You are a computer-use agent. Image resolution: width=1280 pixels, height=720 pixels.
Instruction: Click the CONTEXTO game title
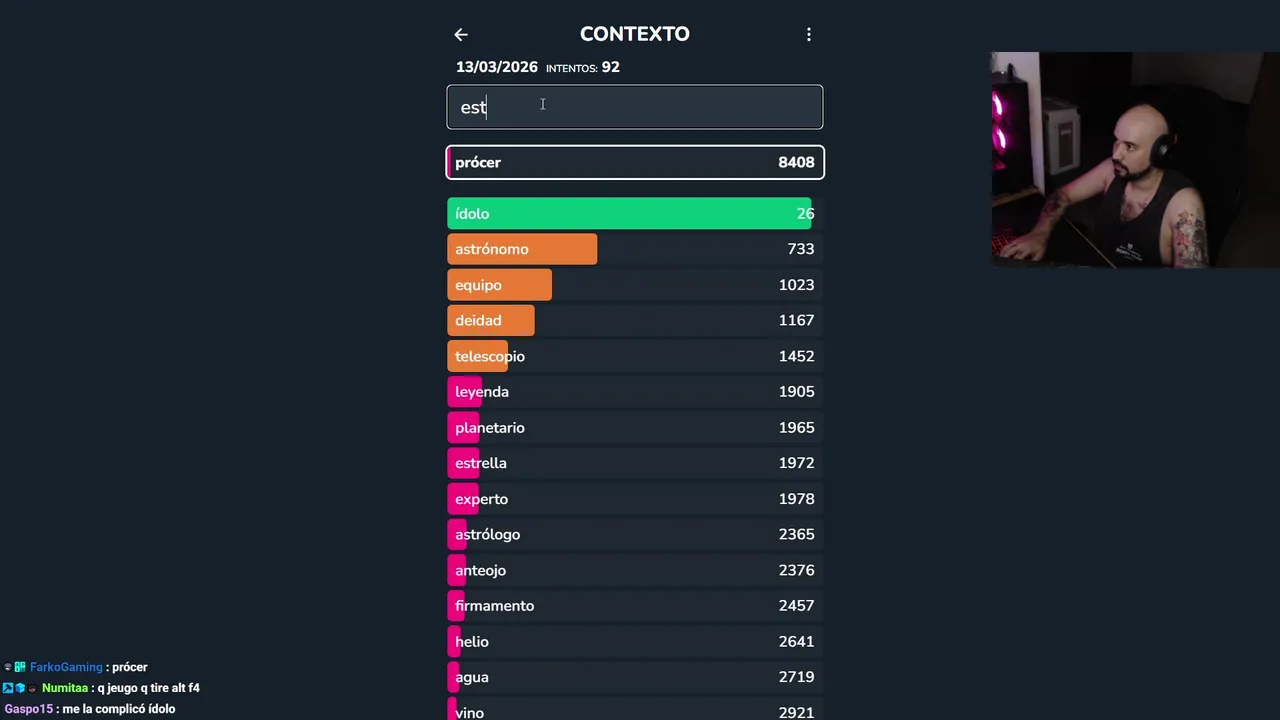(634, 34)
